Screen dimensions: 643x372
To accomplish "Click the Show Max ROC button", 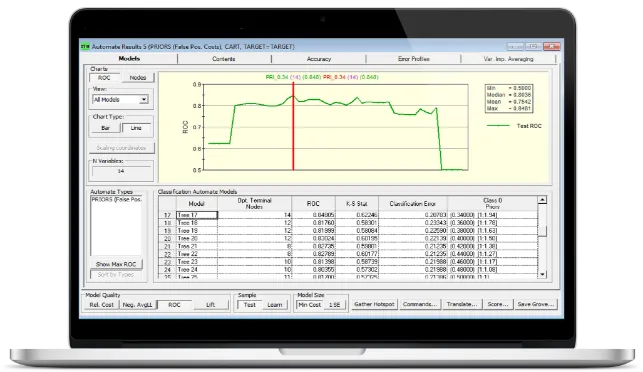I will pos(116,264).
